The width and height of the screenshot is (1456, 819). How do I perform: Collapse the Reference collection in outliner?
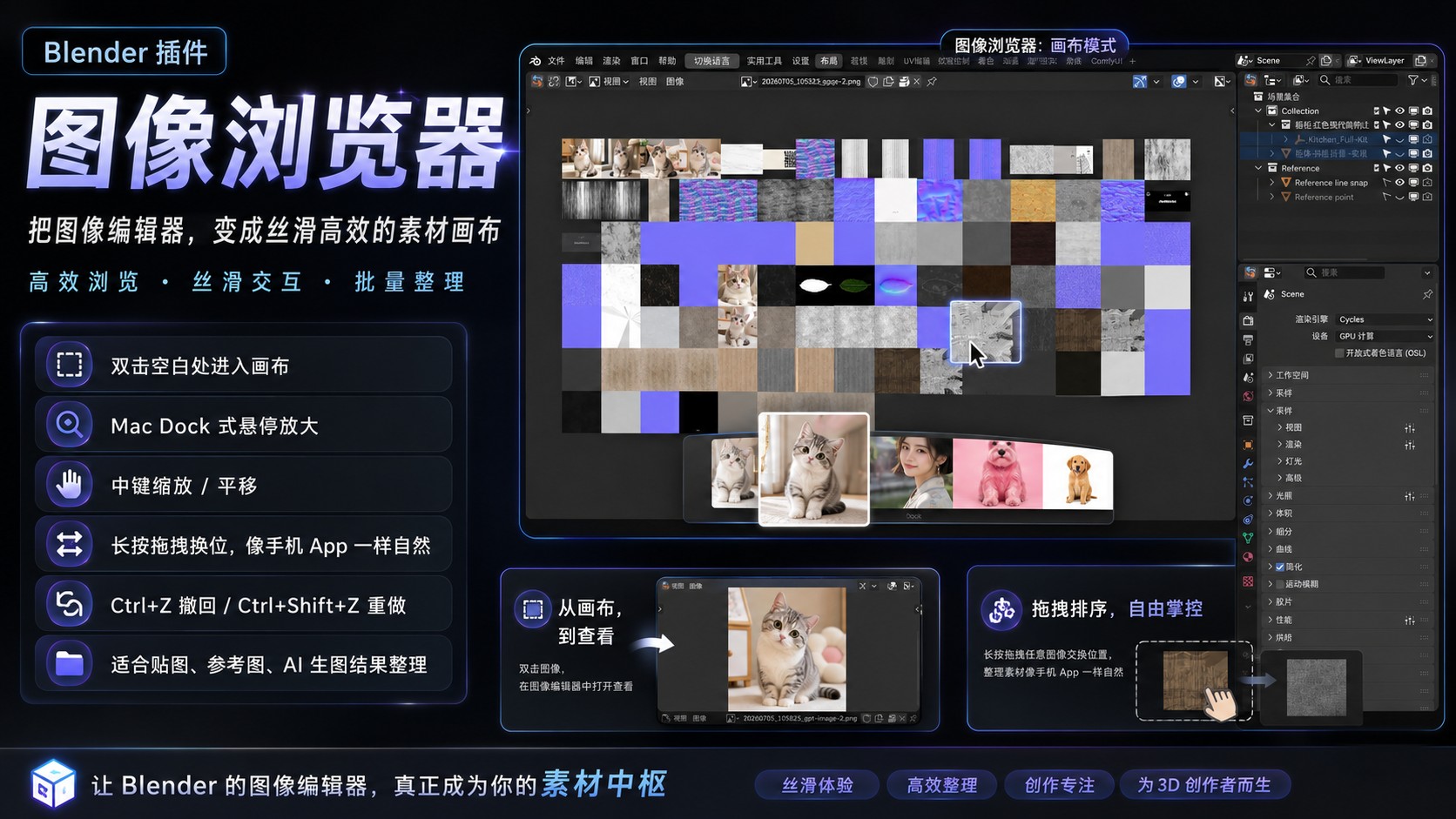[1258, 168]
